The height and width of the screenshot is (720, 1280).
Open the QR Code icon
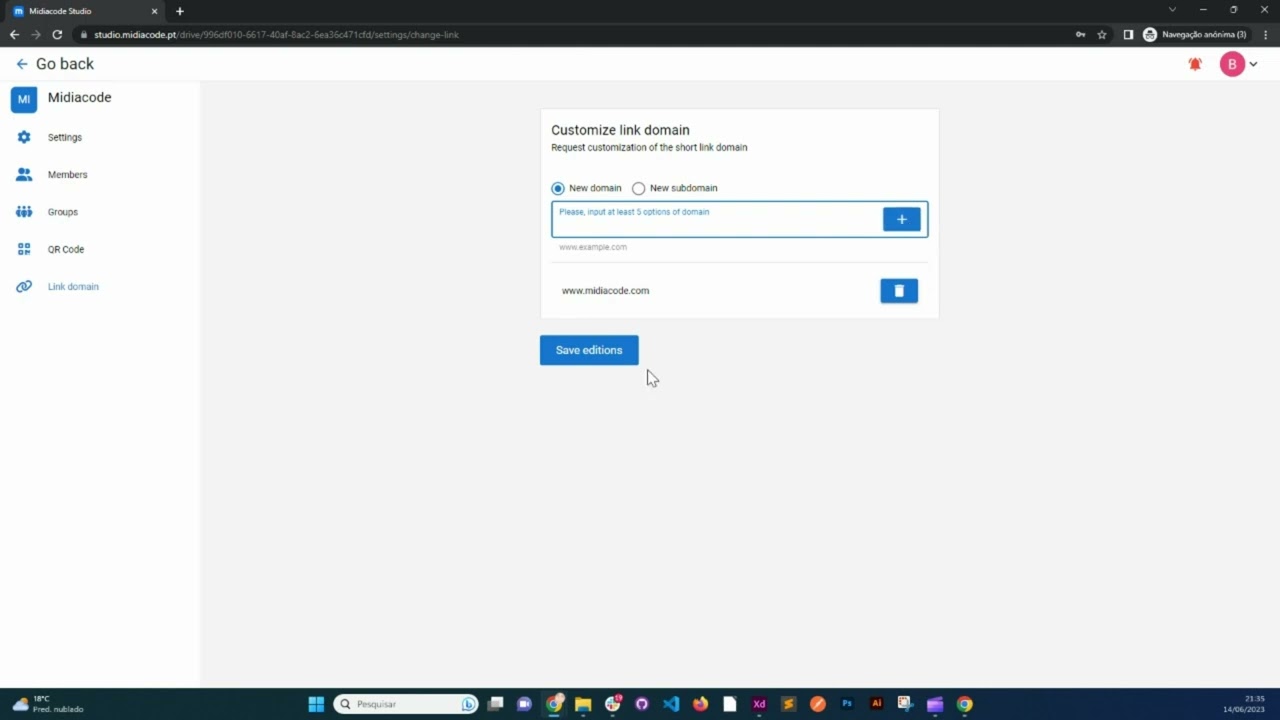tap(24, 249)
